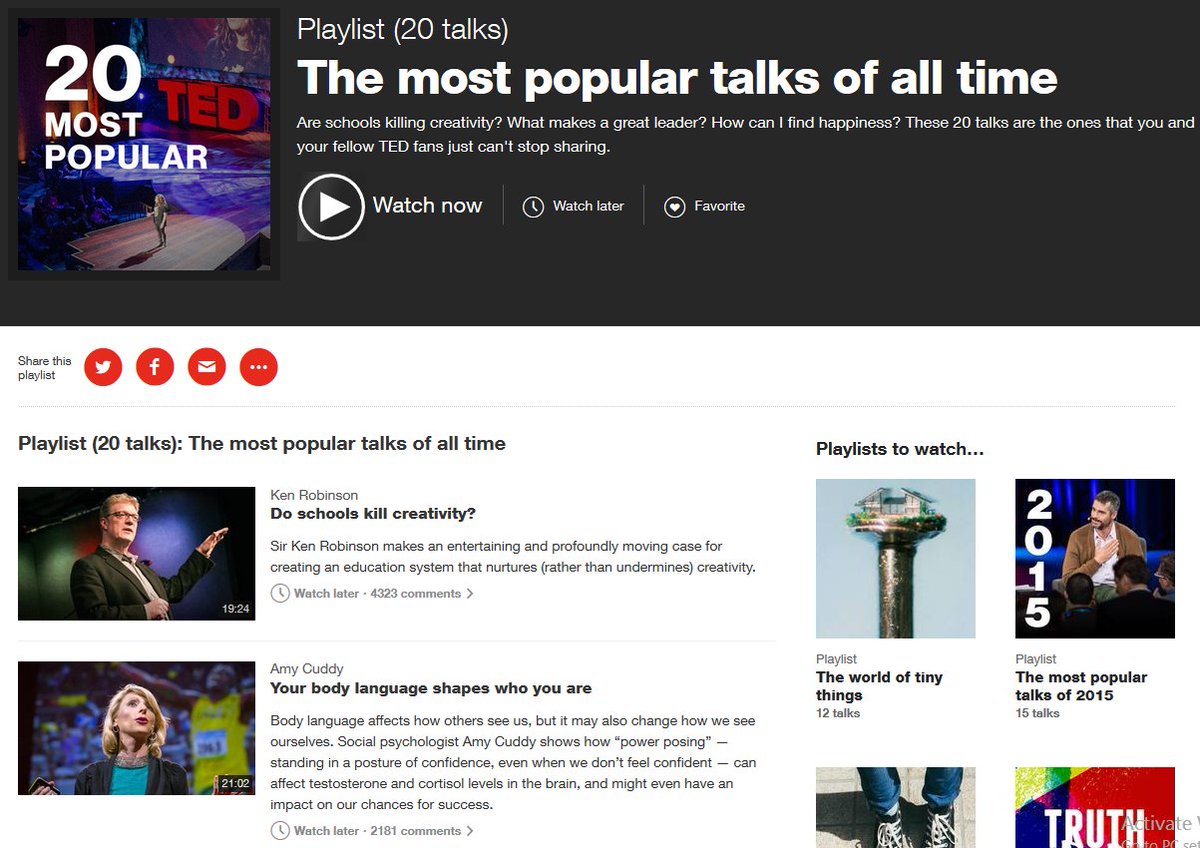The width and height of the screenshot is (1200, 848).
Task: Click the TRUTH playlist thumbnail
Action: [x=1095, y=807]
